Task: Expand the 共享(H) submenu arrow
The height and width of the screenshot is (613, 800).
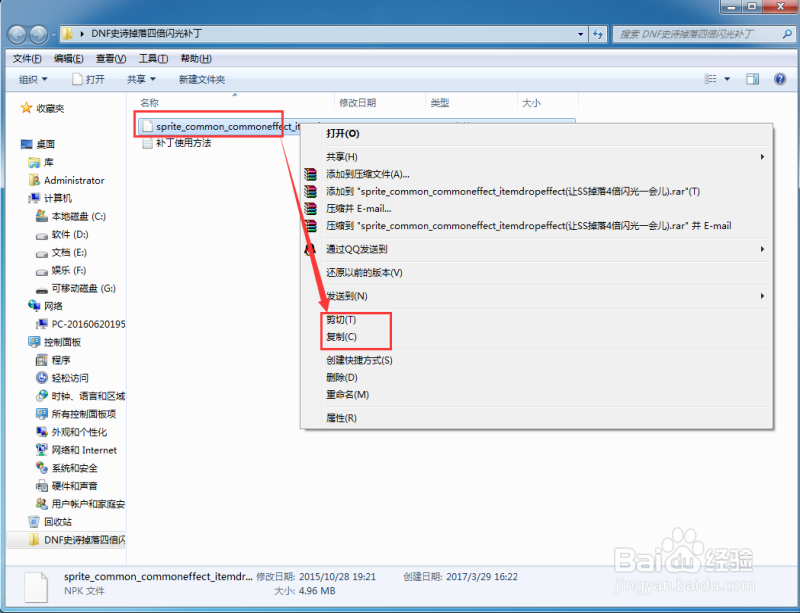Action: 762,157
